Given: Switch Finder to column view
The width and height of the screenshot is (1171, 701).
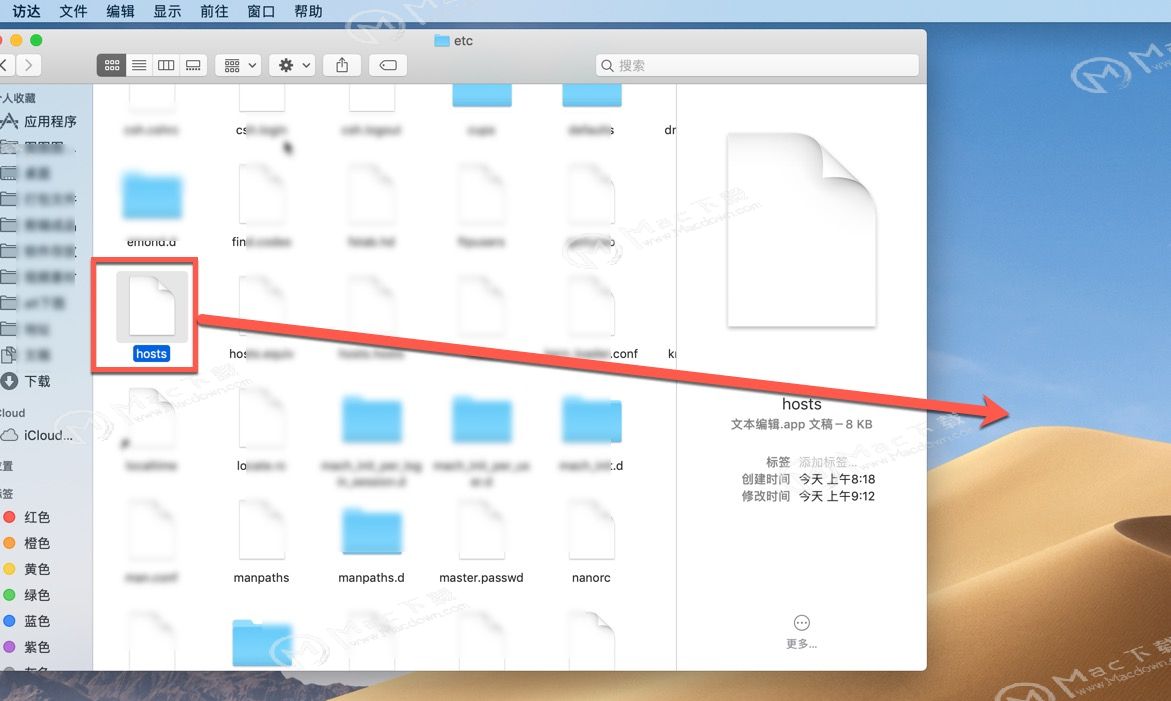Looking at the screenshot, I should [x=166, y=65].
